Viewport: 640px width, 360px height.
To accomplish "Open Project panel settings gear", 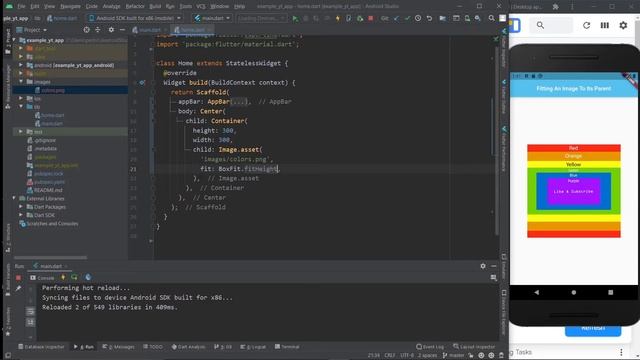I will pos(111,30).
